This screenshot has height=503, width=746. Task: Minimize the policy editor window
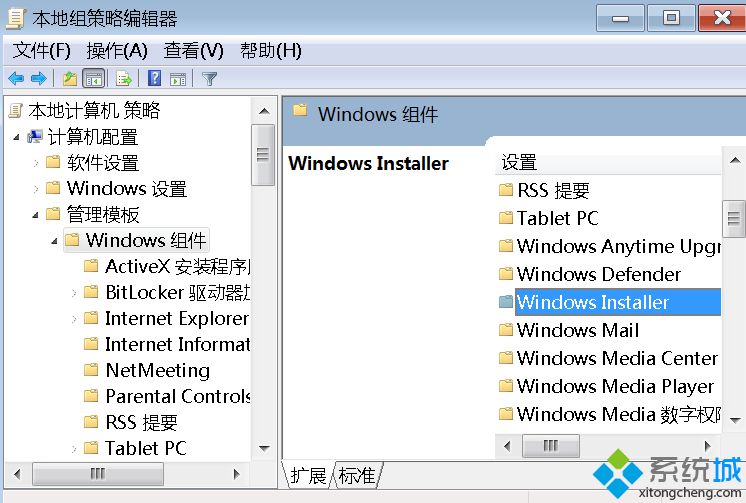pyautogui.click(x=620, y=19)
